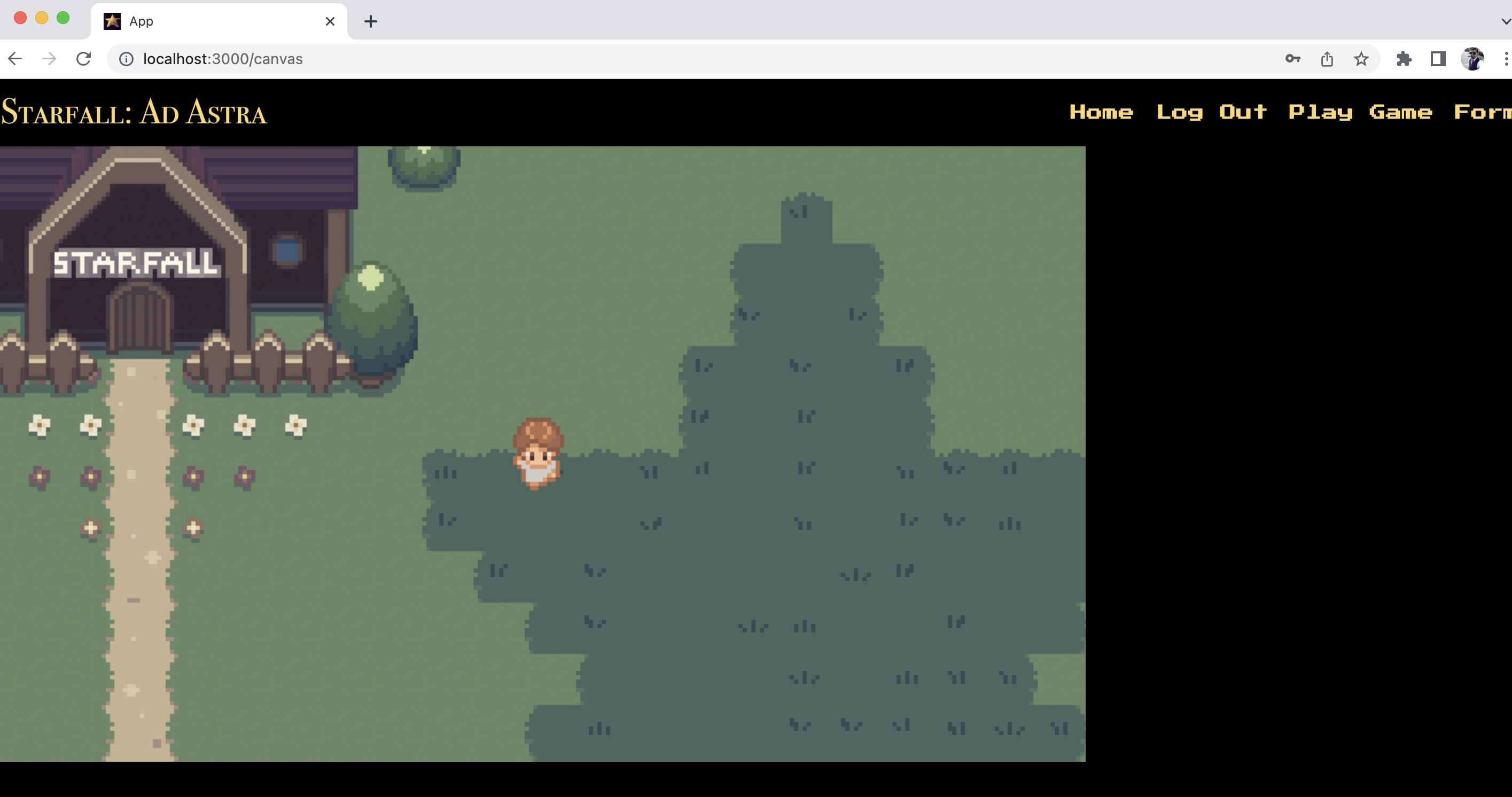Click the share icon in the address bar
The width and height of the screenshot is (1512, 797).
pos(1327,59)
